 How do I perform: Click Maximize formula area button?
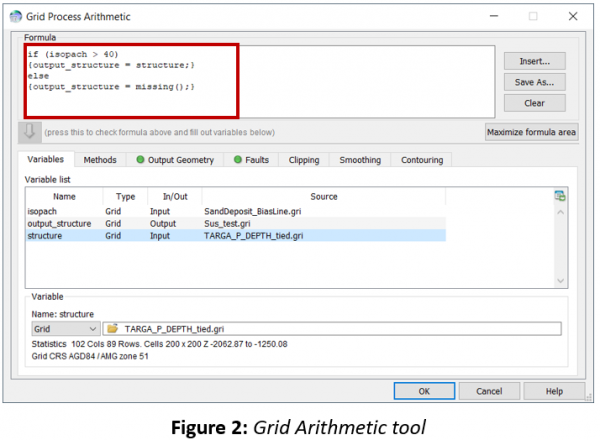point(532,132)
